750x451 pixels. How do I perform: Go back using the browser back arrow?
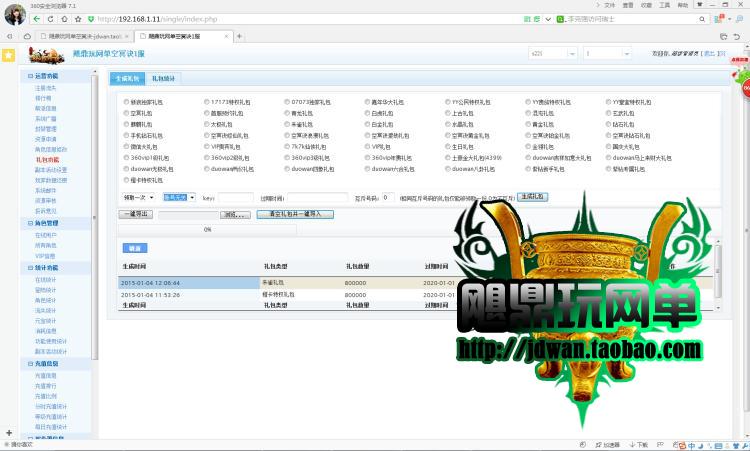pos(37,19)
